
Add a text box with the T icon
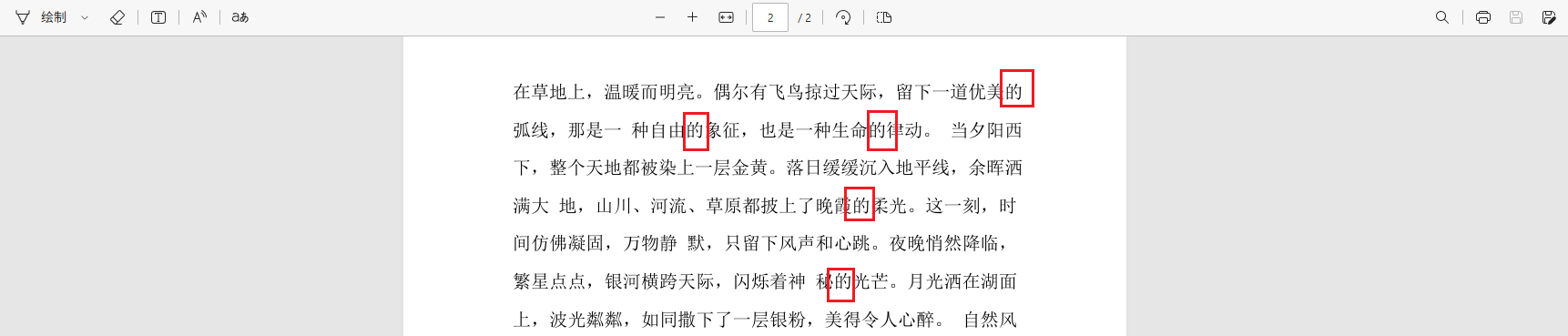[x=158, y=17]
